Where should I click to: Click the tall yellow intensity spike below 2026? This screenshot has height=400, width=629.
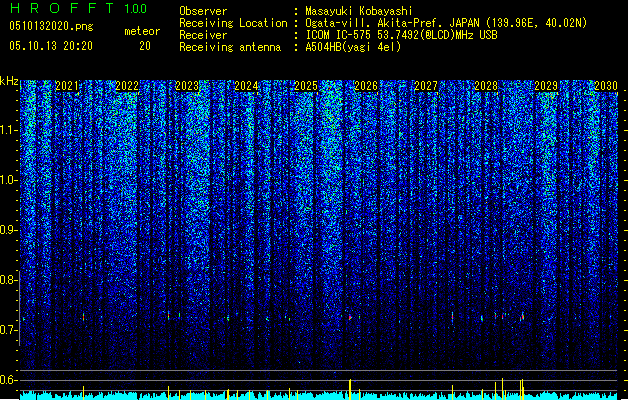(350, 389)
